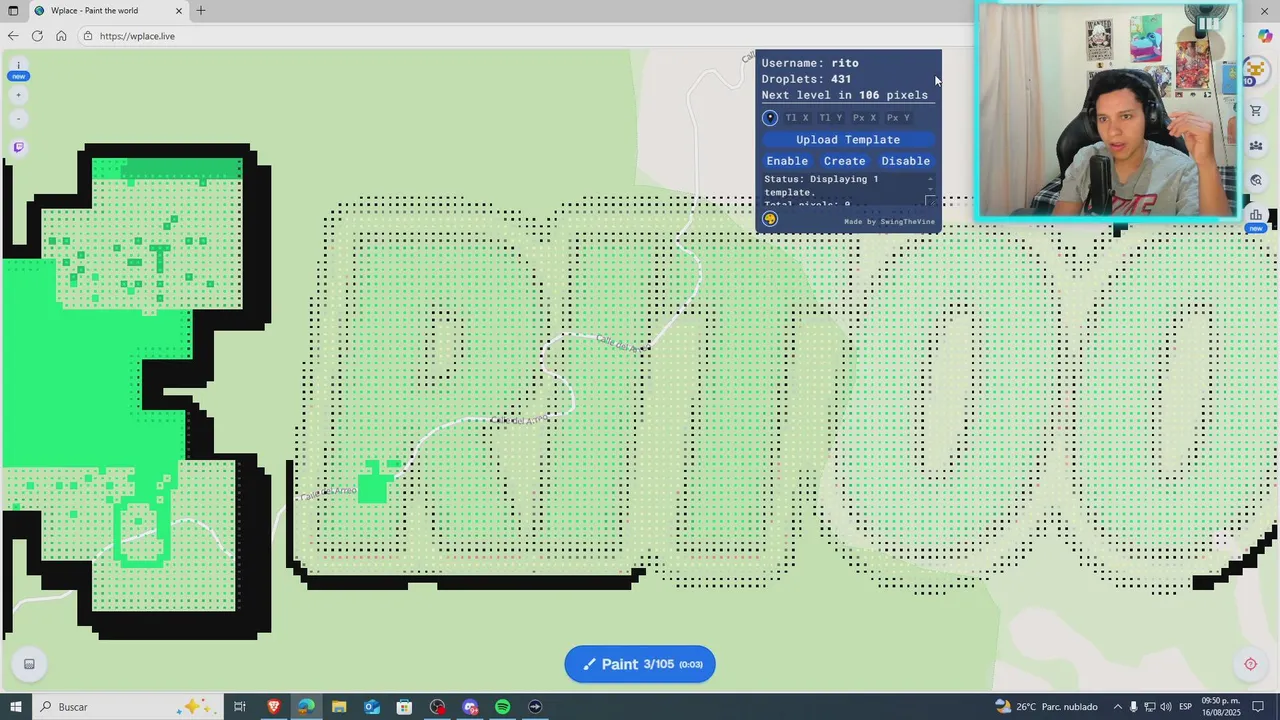Open the Copilot icon in browser toolbar
This screenshot has width=1280, height=720.
(x=1265, y=36)
